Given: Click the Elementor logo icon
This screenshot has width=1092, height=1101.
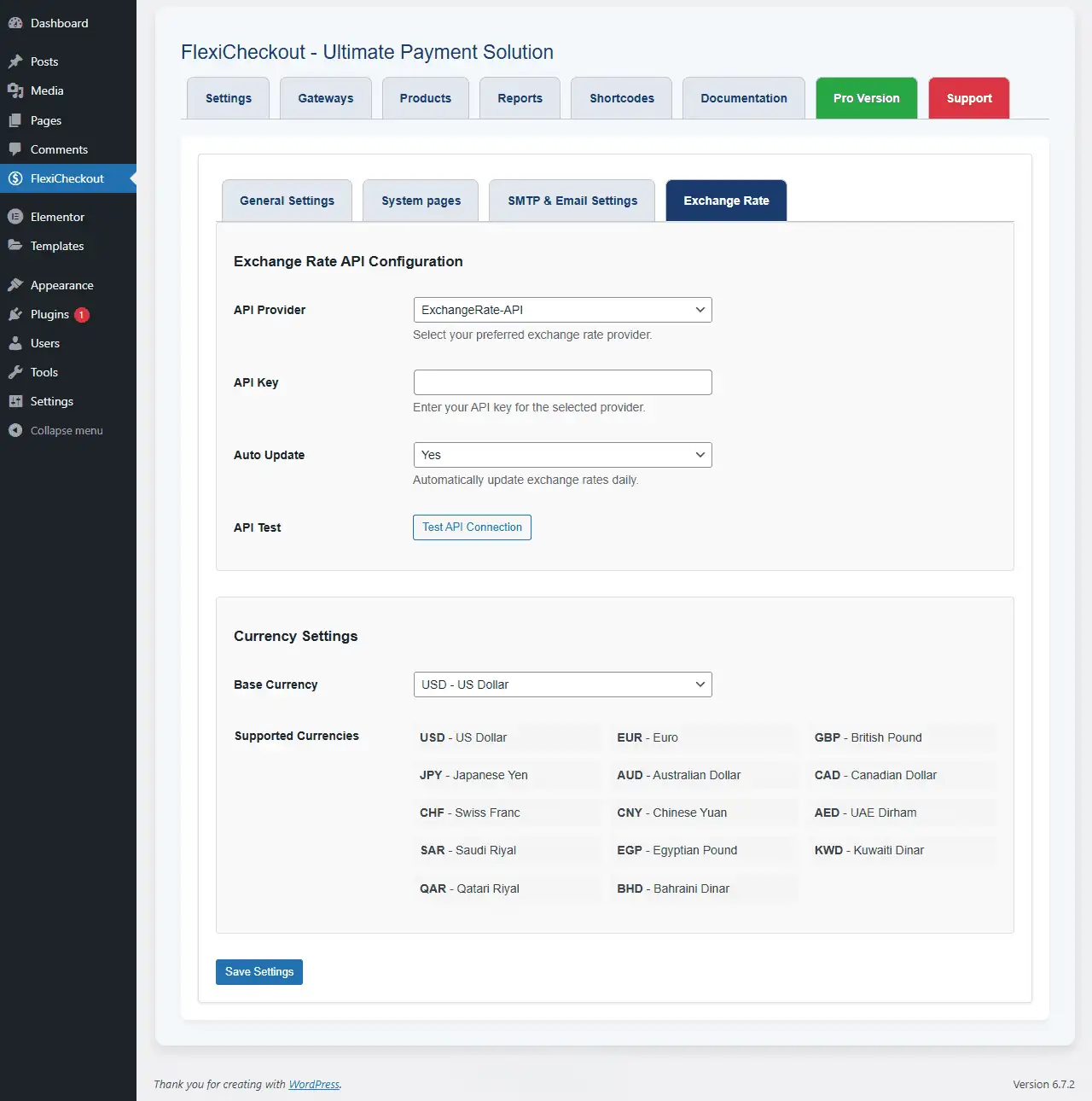Looking at the screenshot, I should pyautogui.click(x=15, y=217).
